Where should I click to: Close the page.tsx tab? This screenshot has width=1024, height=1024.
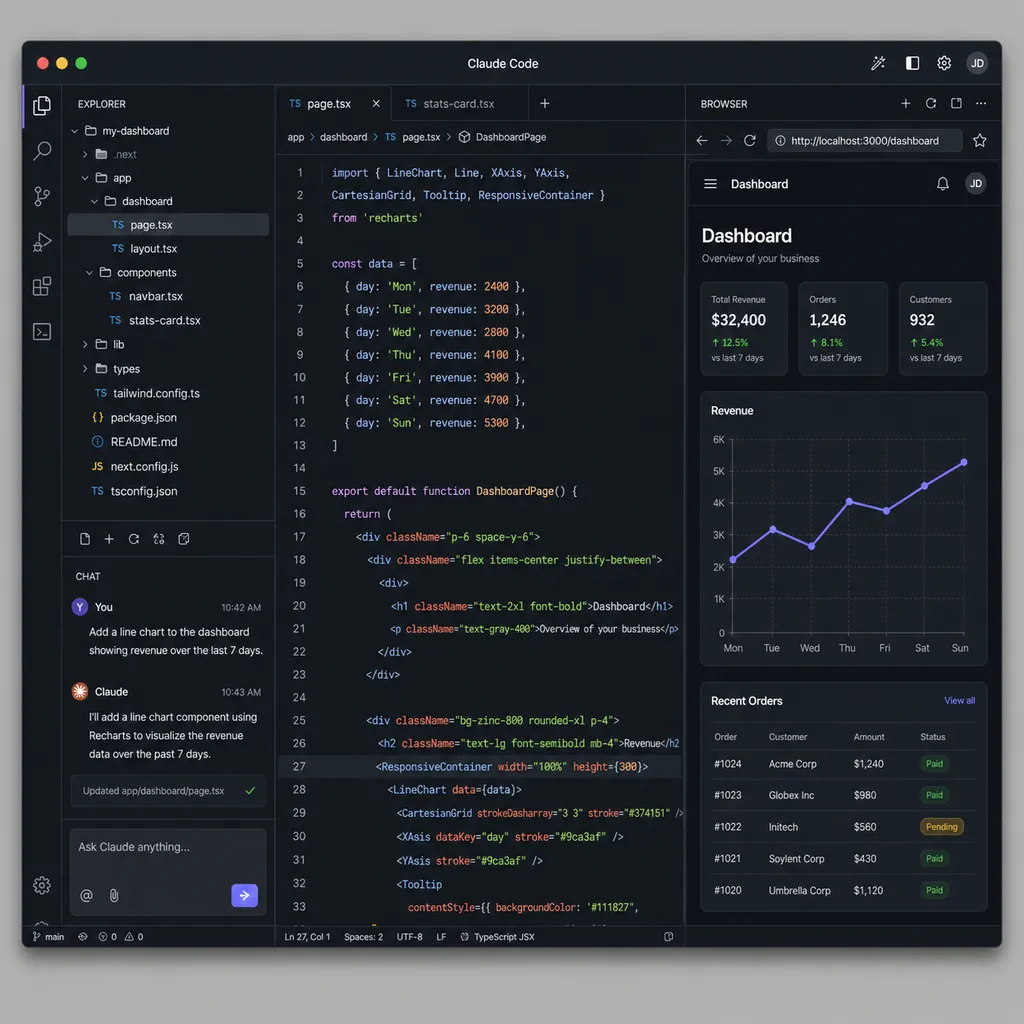click(376, 104)
